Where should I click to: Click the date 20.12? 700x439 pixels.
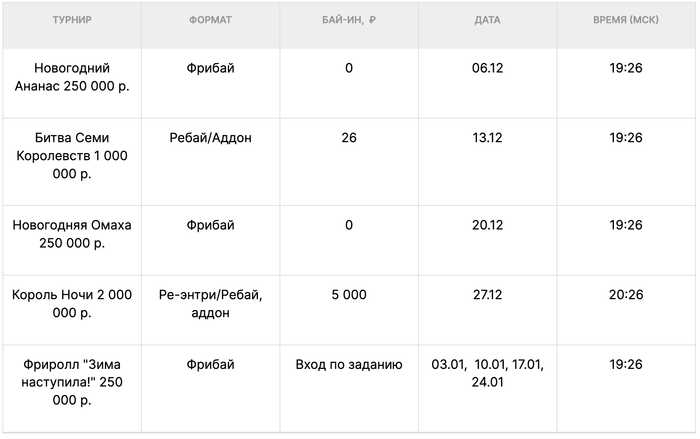pos(487,225)
